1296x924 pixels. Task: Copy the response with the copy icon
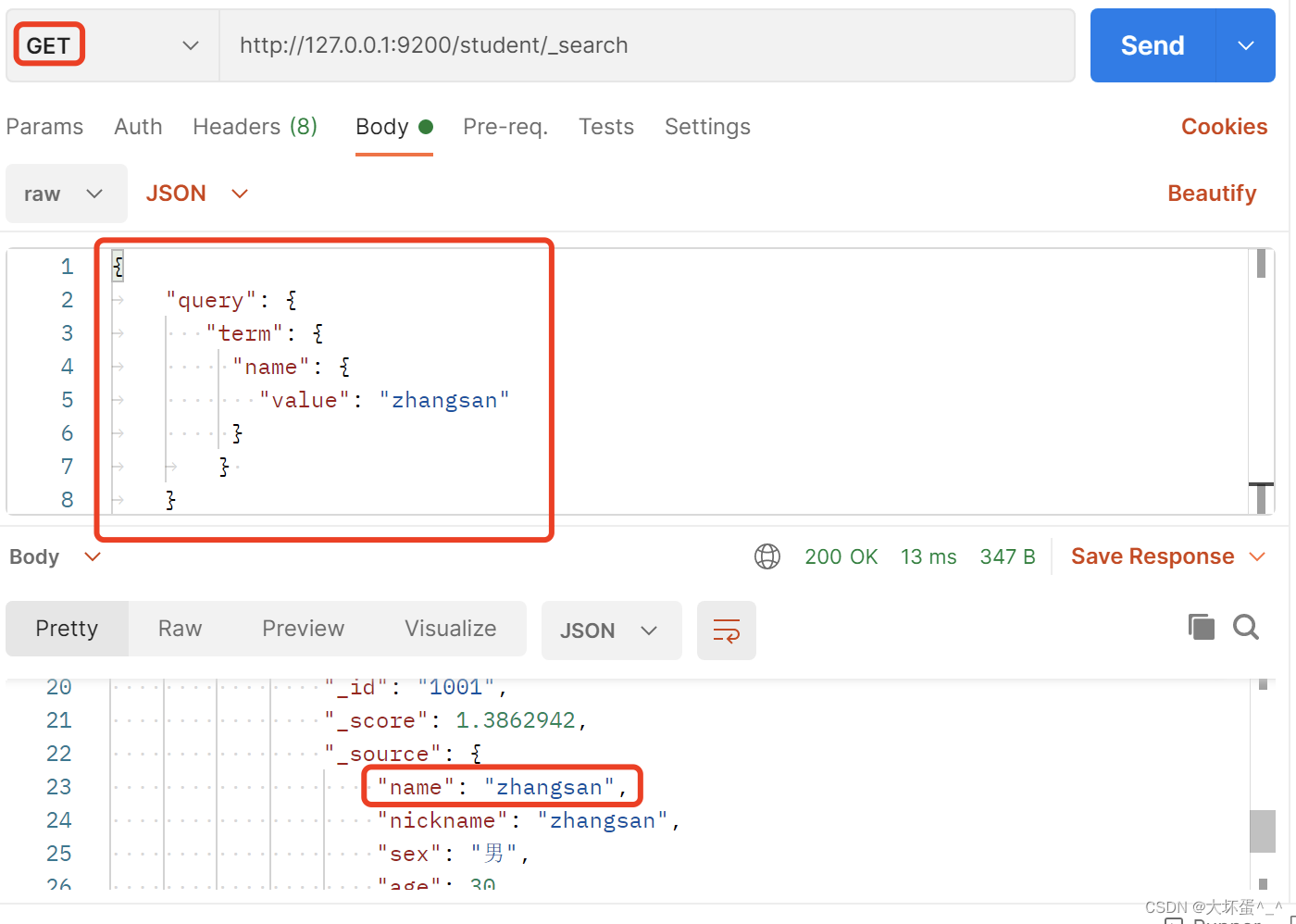[1201, 627]
